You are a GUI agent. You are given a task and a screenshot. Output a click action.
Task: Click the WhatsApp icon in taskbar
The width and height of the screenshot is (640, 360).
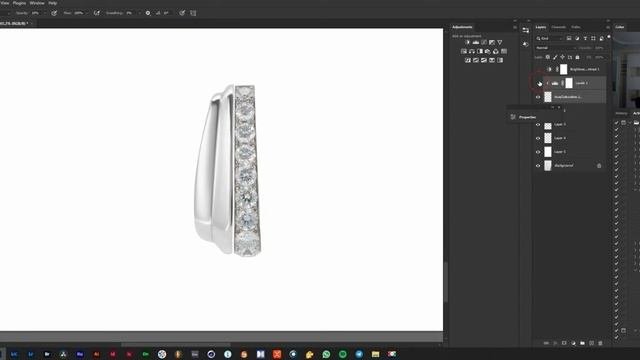coord(326,354)
